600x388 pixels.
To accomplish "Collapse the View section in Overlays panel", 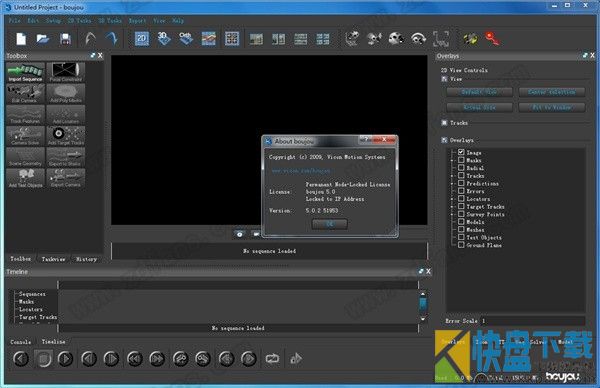I will coord(444,79).
